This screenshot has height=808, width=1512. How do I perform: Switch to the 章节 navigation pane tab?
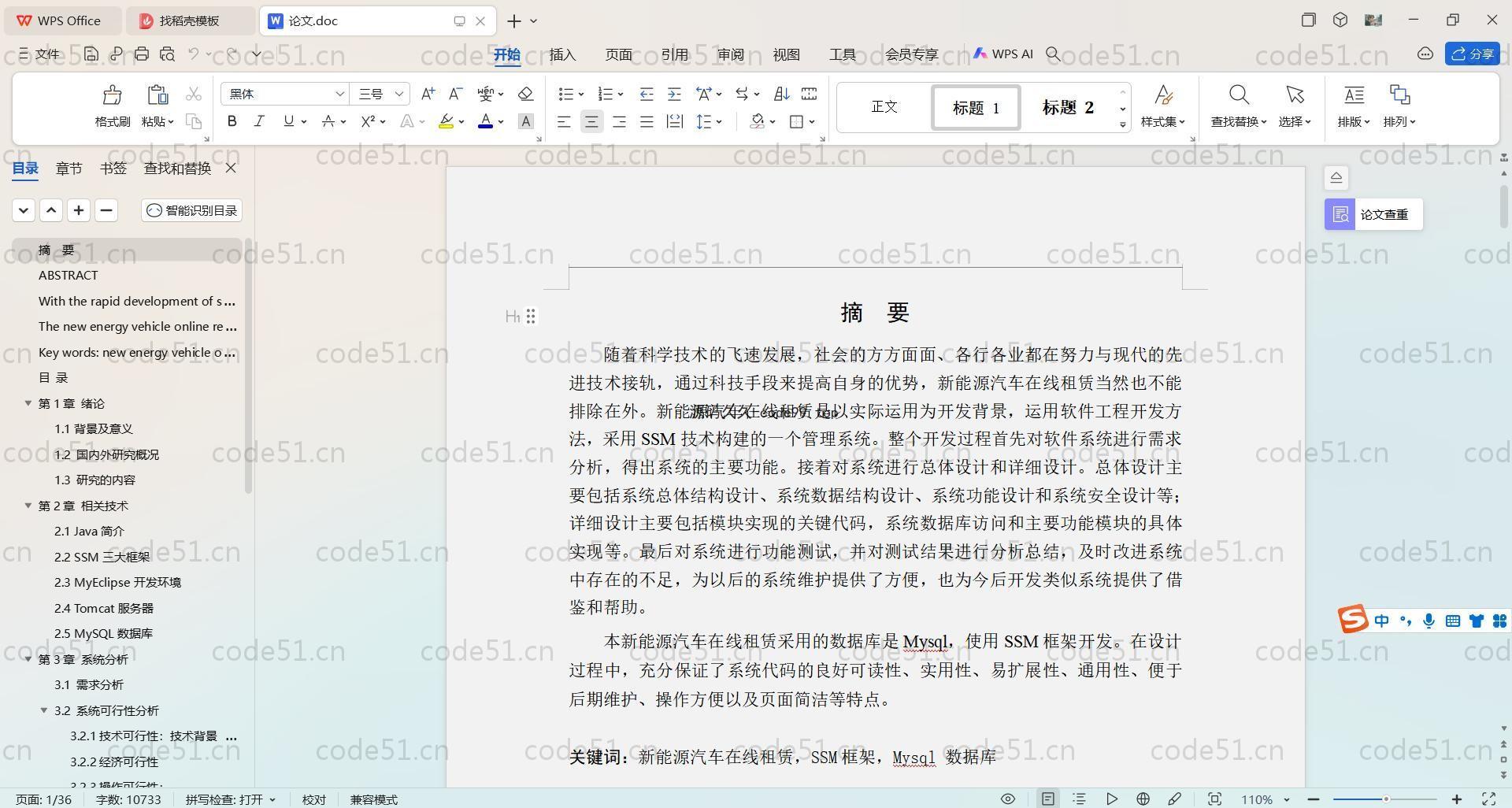69,168
